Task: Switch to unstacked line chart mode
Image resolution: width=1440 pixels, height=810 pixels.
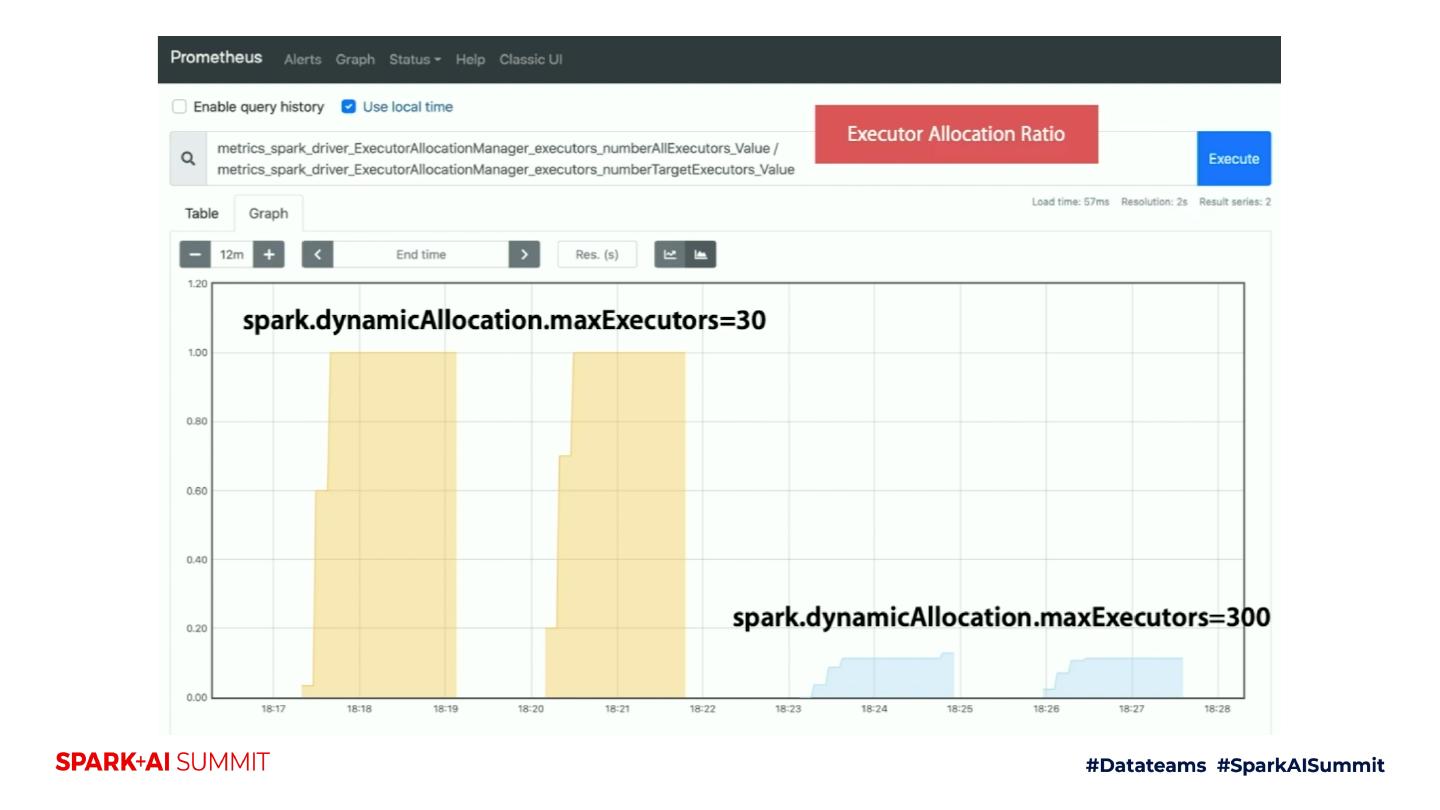Action: pos(670,255)
